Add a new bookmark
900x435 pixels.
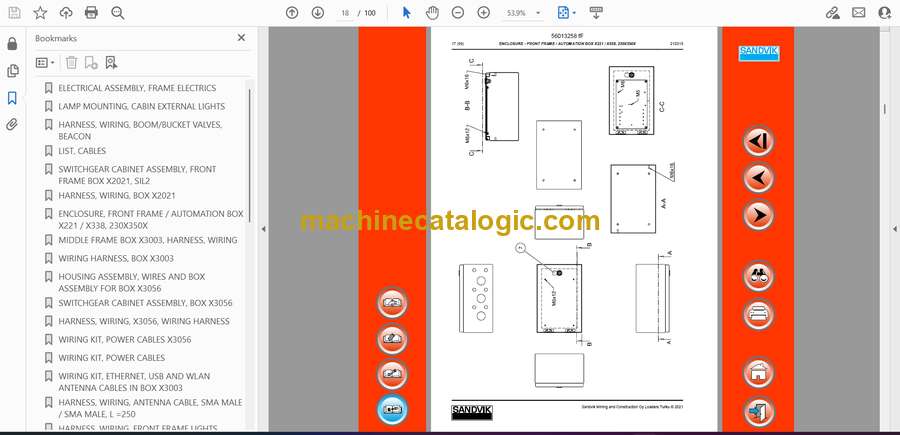91,63
